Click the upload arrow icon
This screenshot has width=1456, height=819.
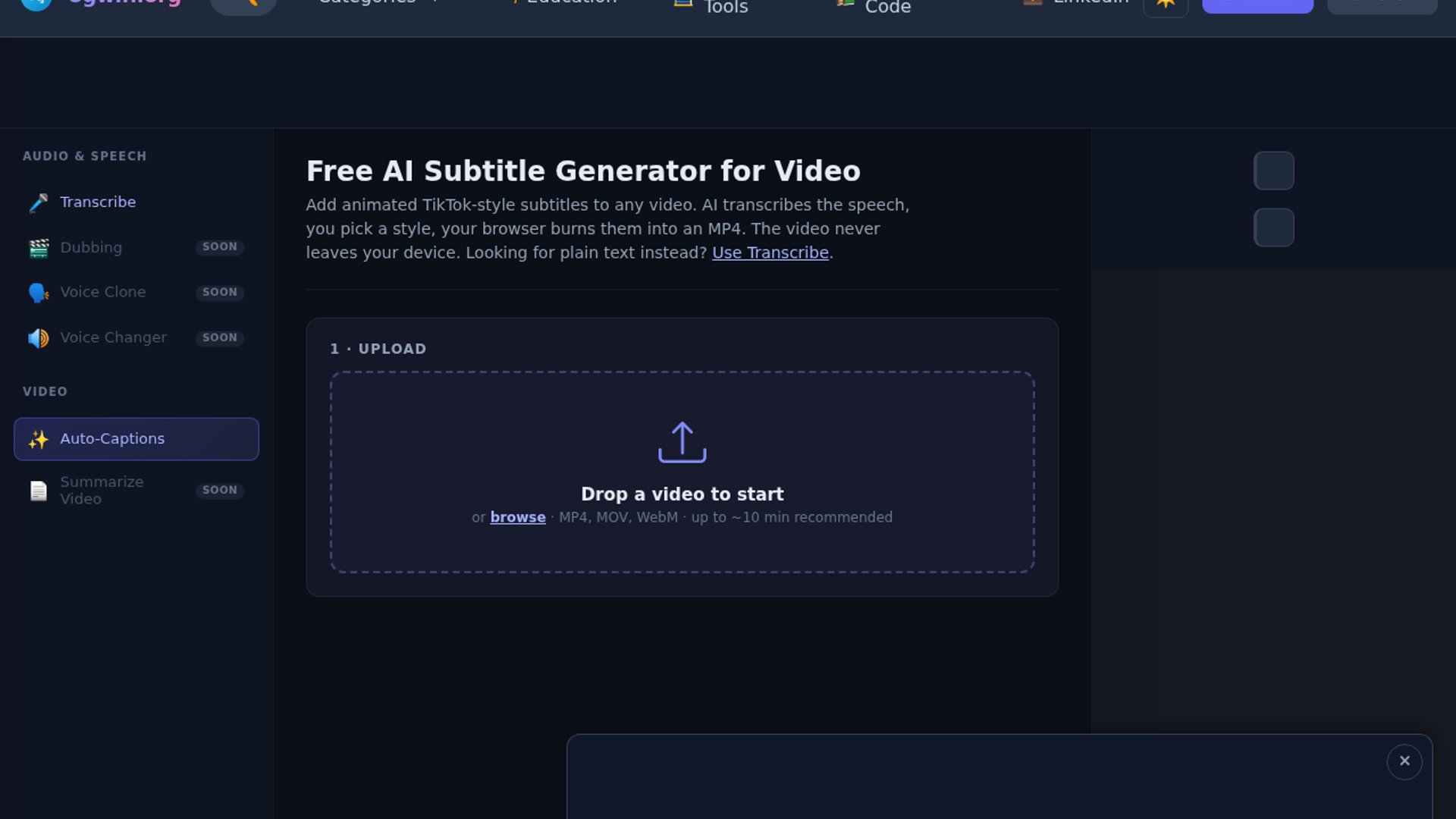(682, 442)
